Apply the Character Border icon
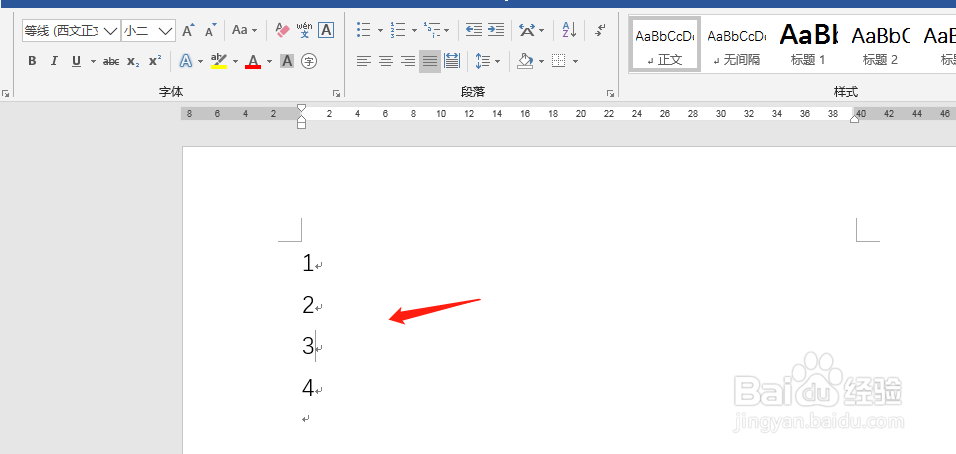 [x=326, y=30]
